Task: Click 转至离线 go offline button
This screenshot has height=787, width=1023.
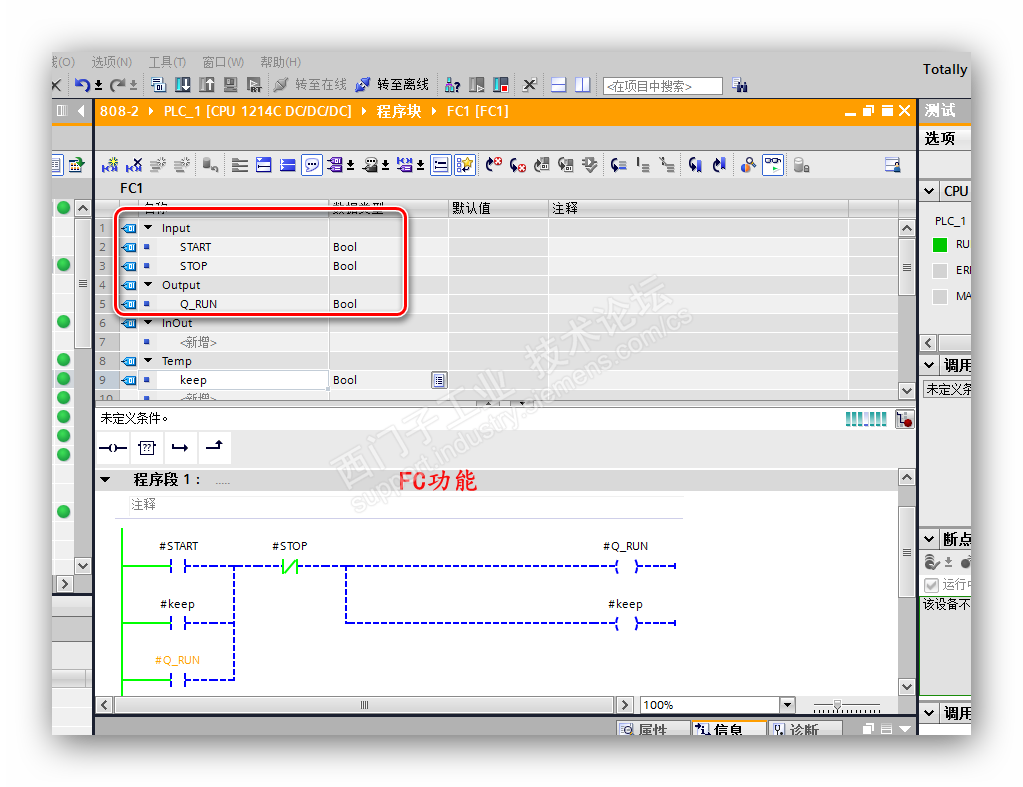Action: [x=392, y=85]
